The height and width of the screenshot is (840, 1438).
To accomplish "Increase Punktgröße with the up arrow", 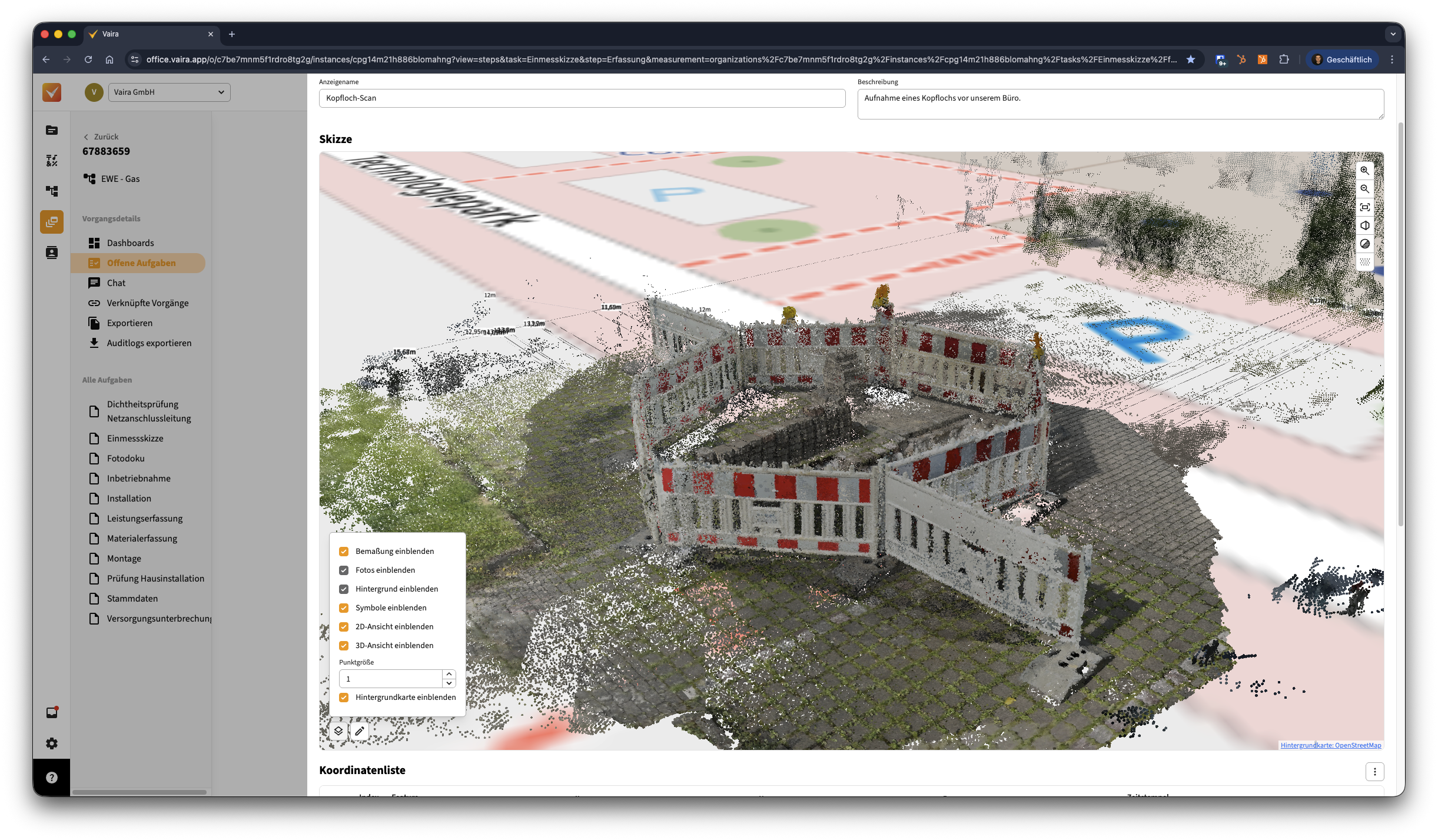I will point(449,674).
